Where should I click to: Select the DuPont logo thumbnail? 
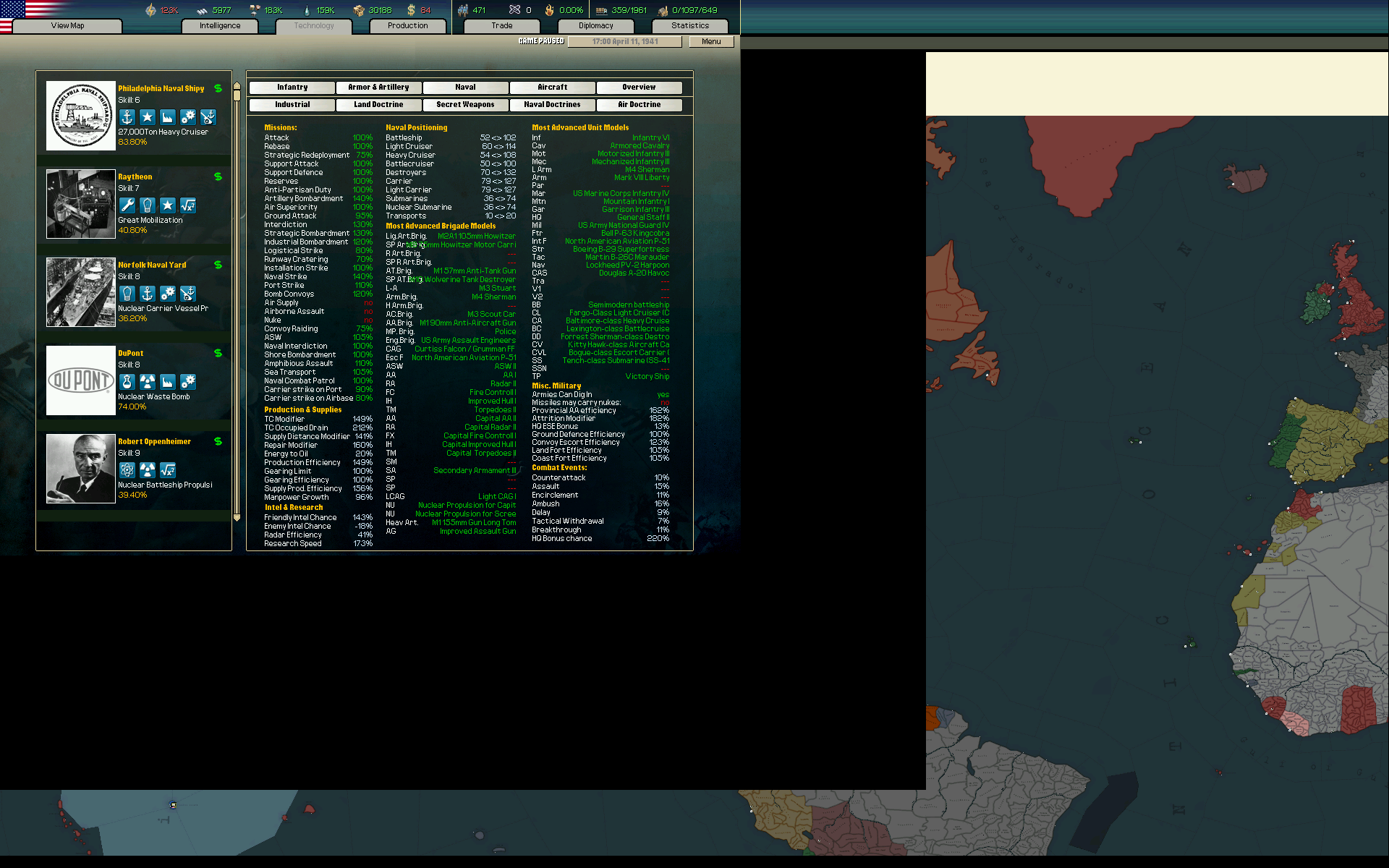tap(81, 380)
